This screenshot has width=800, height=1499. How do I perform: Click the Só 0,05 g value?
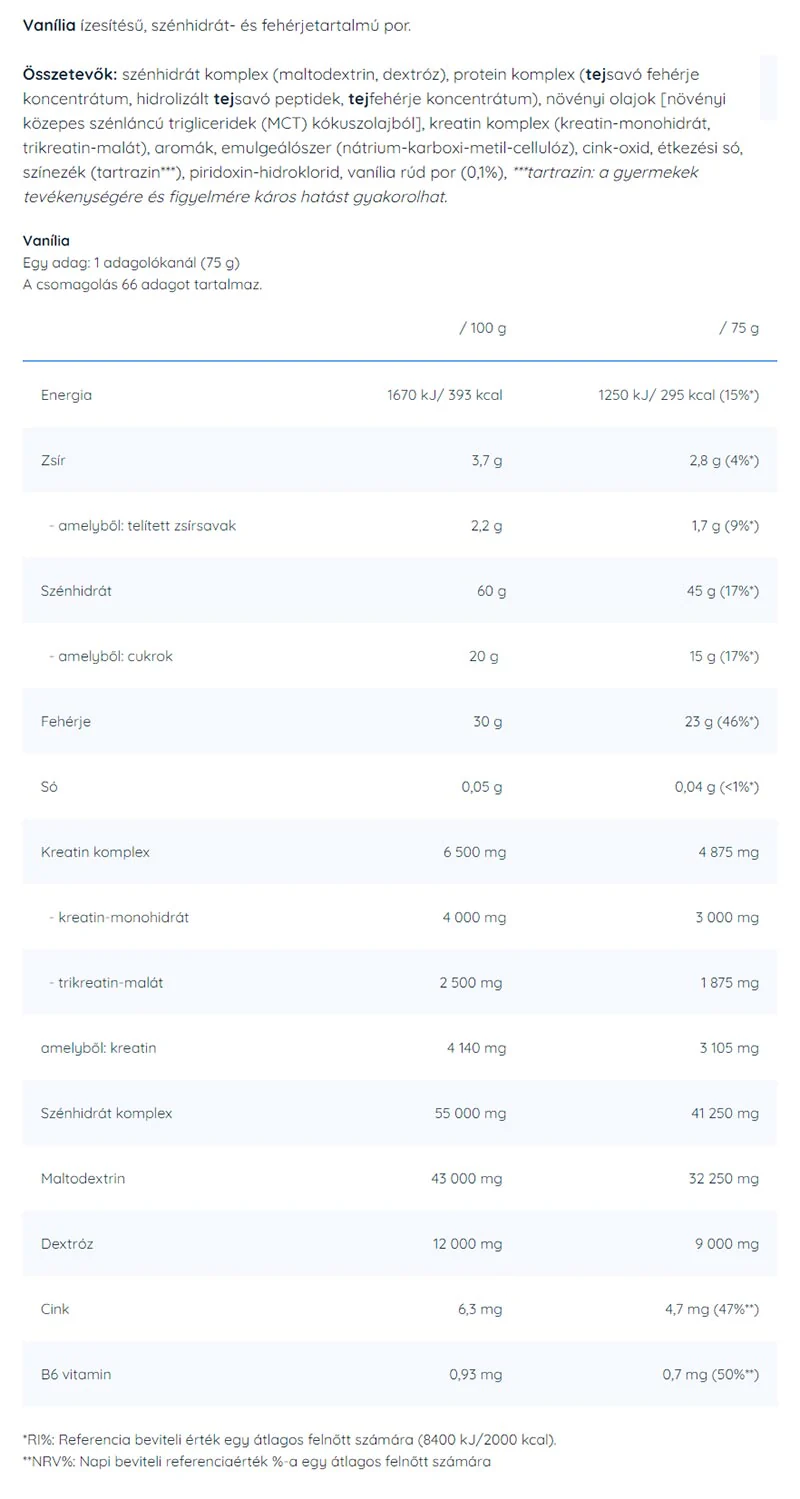(482, 787)
